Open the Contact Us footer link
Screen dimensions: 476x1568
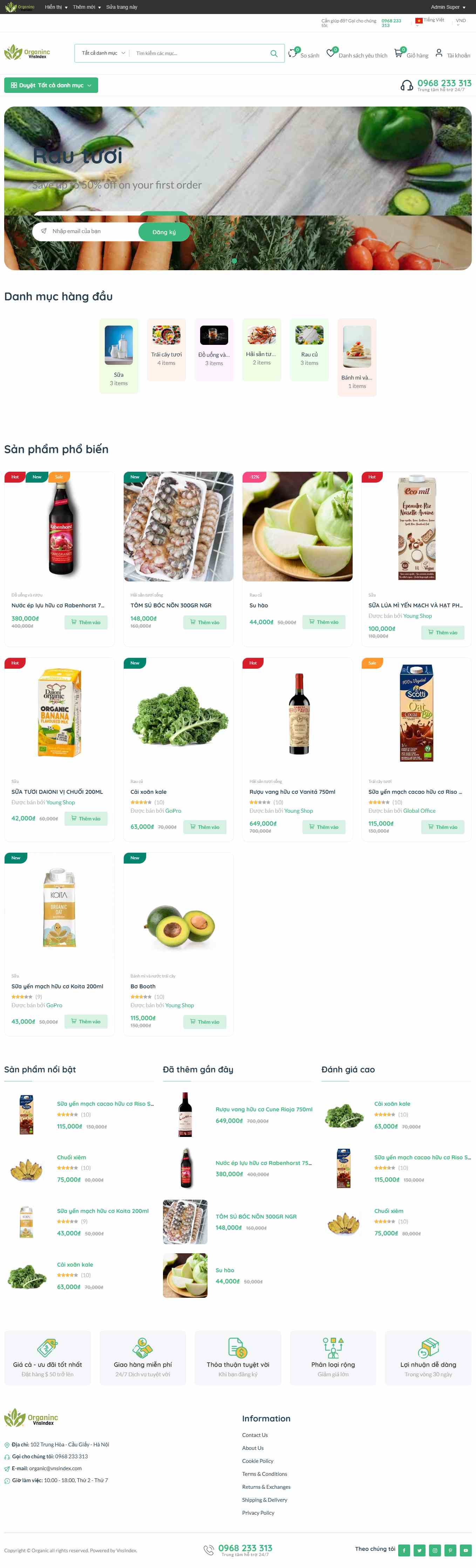[255, 1435]
